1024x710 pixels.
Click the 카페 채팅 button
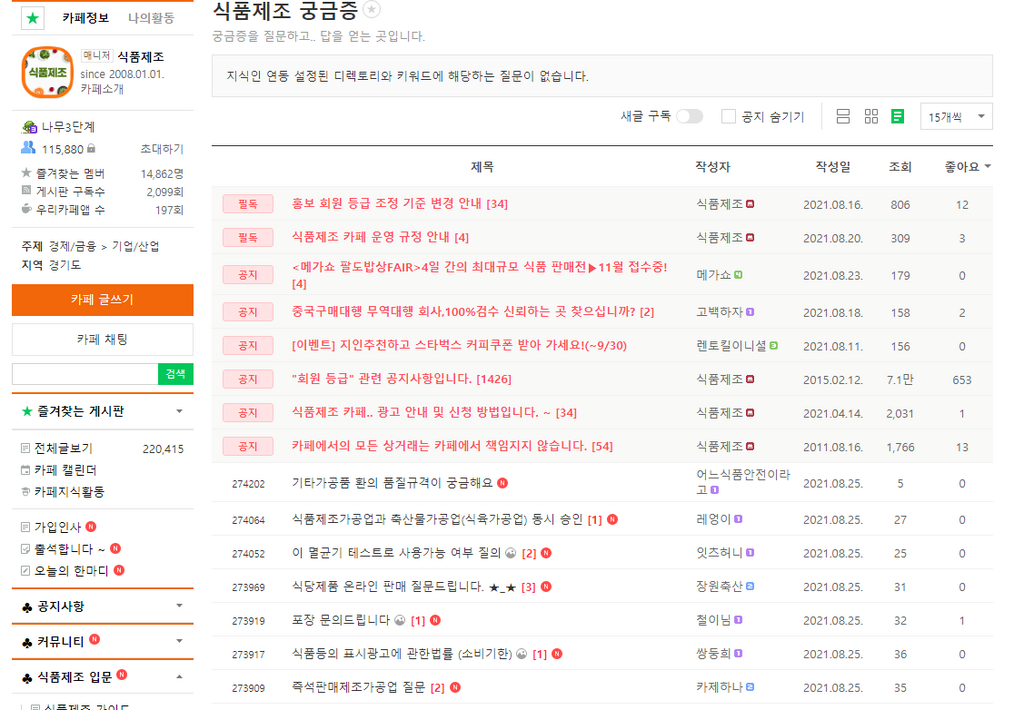(x=103, y=340)
